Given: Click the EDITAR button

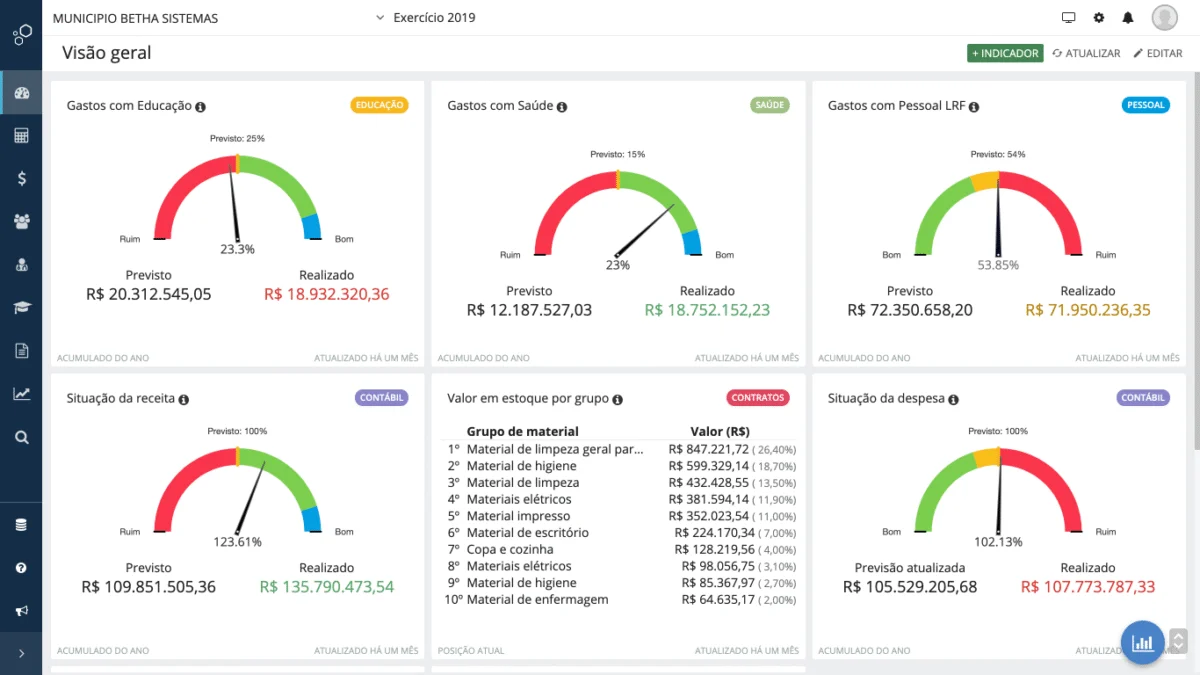Looking at the screenshot, I should coord(1158,53).
